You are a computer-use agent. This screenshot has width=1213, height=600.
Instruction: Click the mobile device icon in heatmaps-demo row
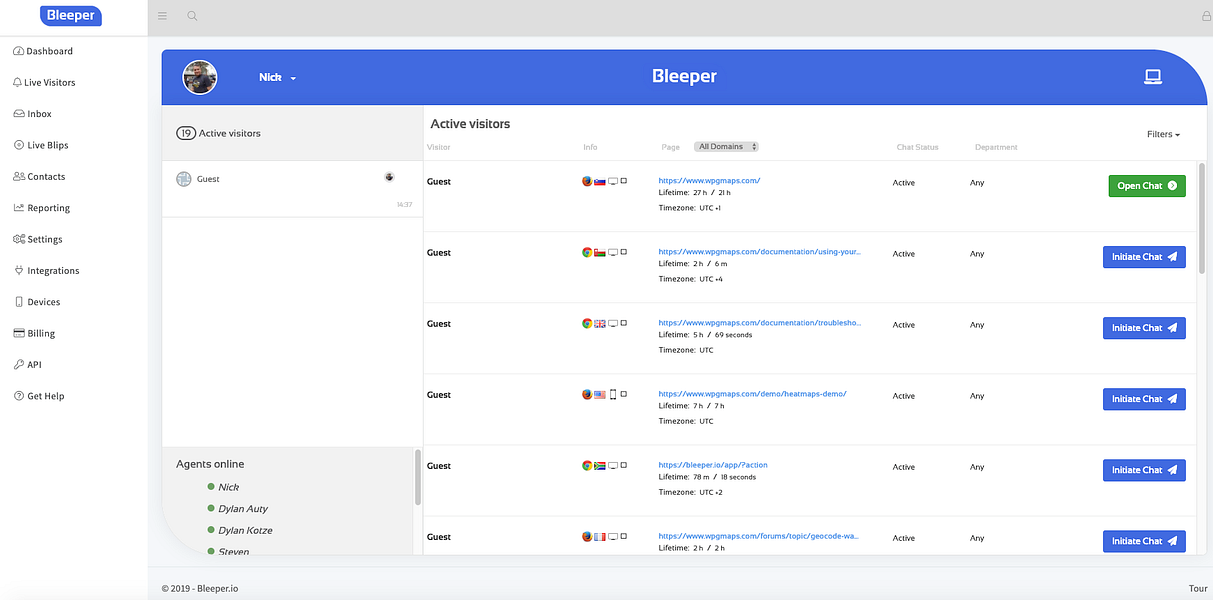pyautogui.click(x=613, y=395)
